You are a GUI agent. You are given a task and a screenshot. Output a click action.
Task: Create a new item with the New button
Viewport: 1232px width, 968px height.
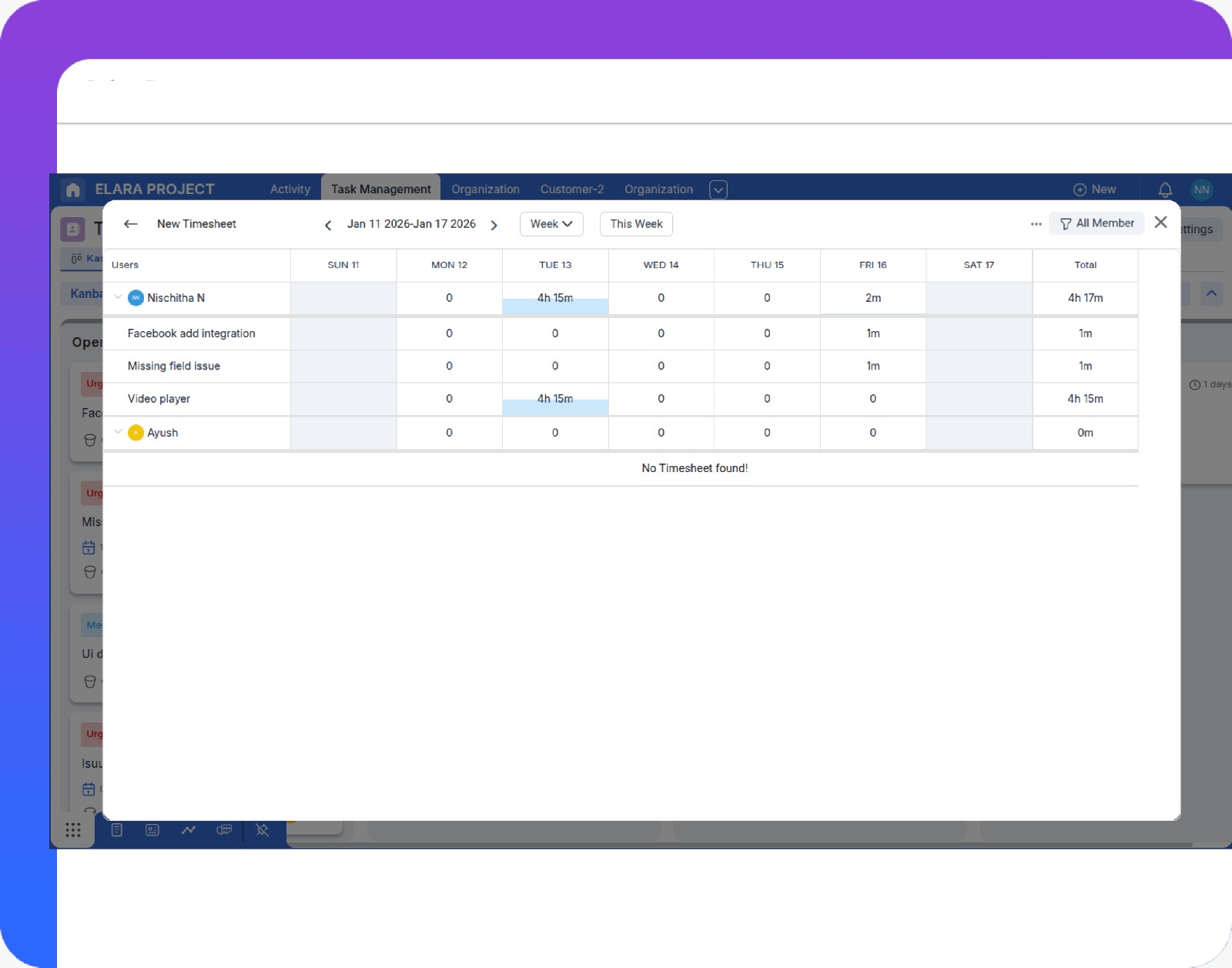pos(1095,189)
